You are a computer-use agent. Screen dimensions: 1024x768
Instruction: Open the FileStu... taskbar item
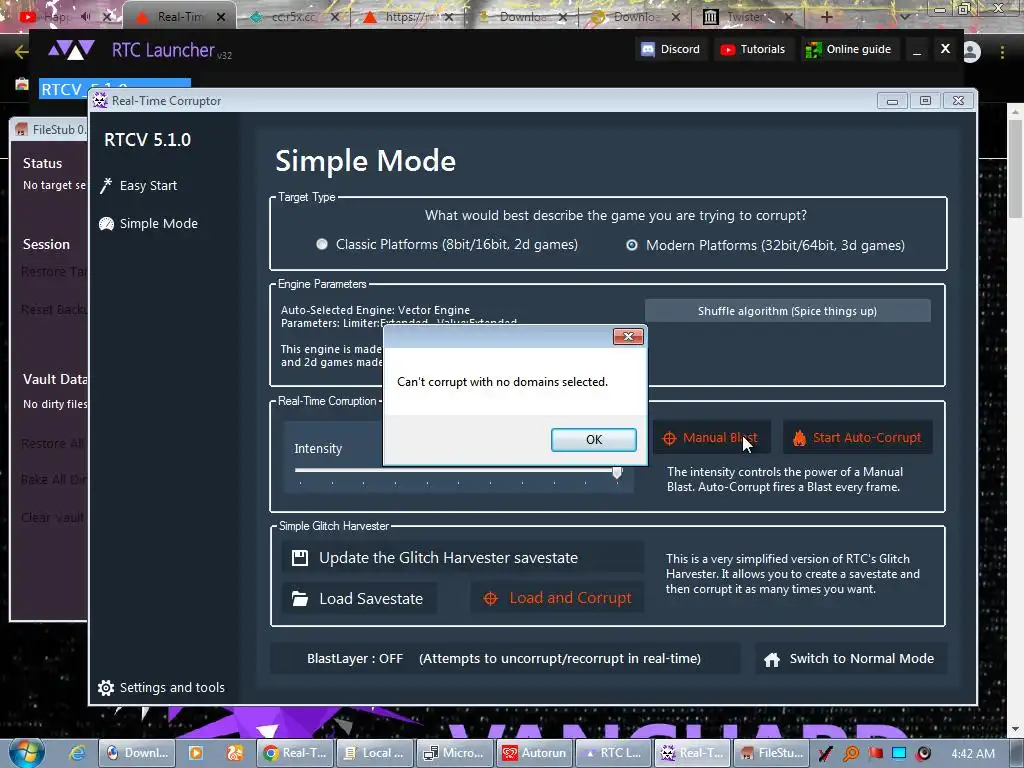[x=773, y=753]
